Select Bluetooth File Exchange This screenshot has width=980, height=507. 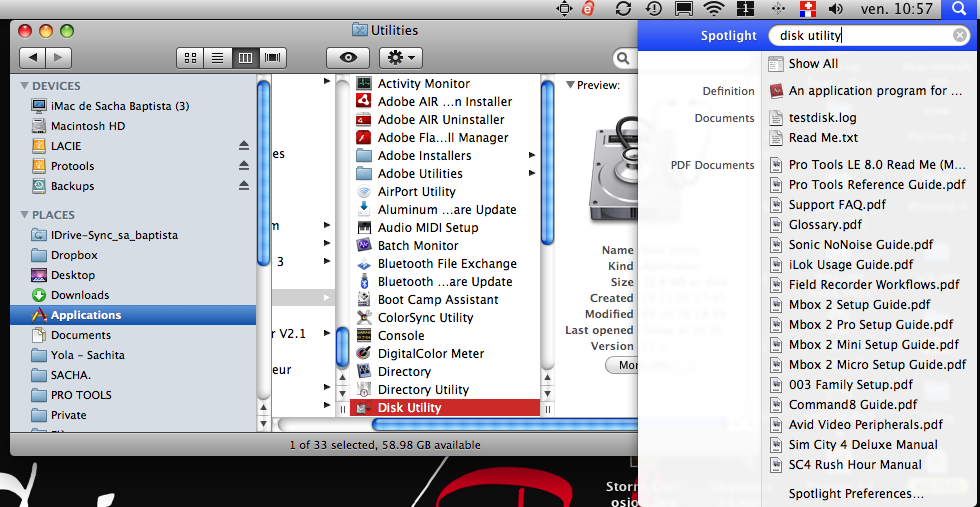[x=447, y=264]
